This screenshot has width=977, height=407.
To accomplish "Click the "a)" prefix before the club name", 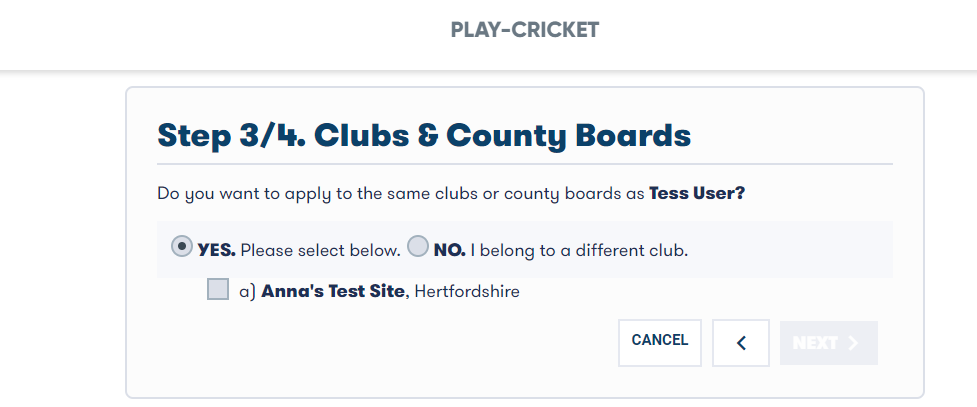I will pos(248,292).
